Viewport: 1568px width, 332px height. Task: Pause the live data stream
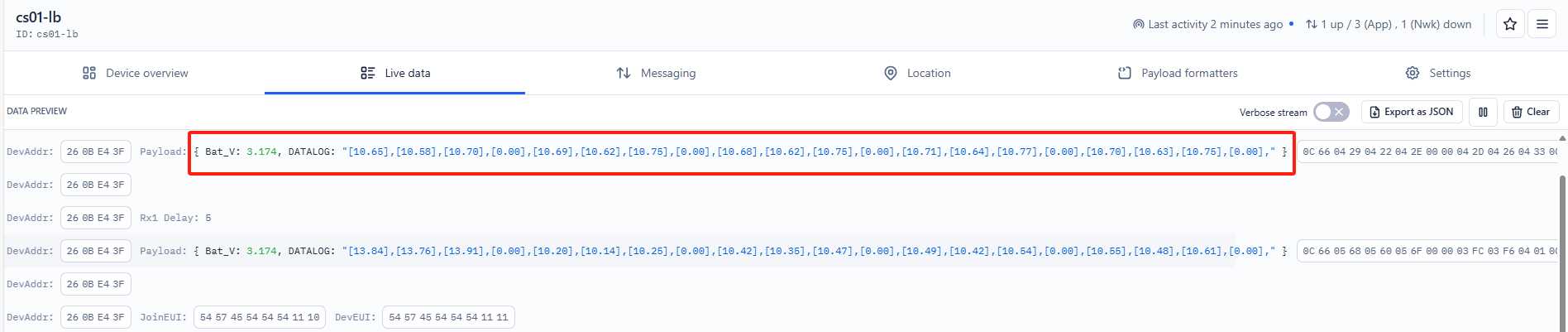point(1484,112)
